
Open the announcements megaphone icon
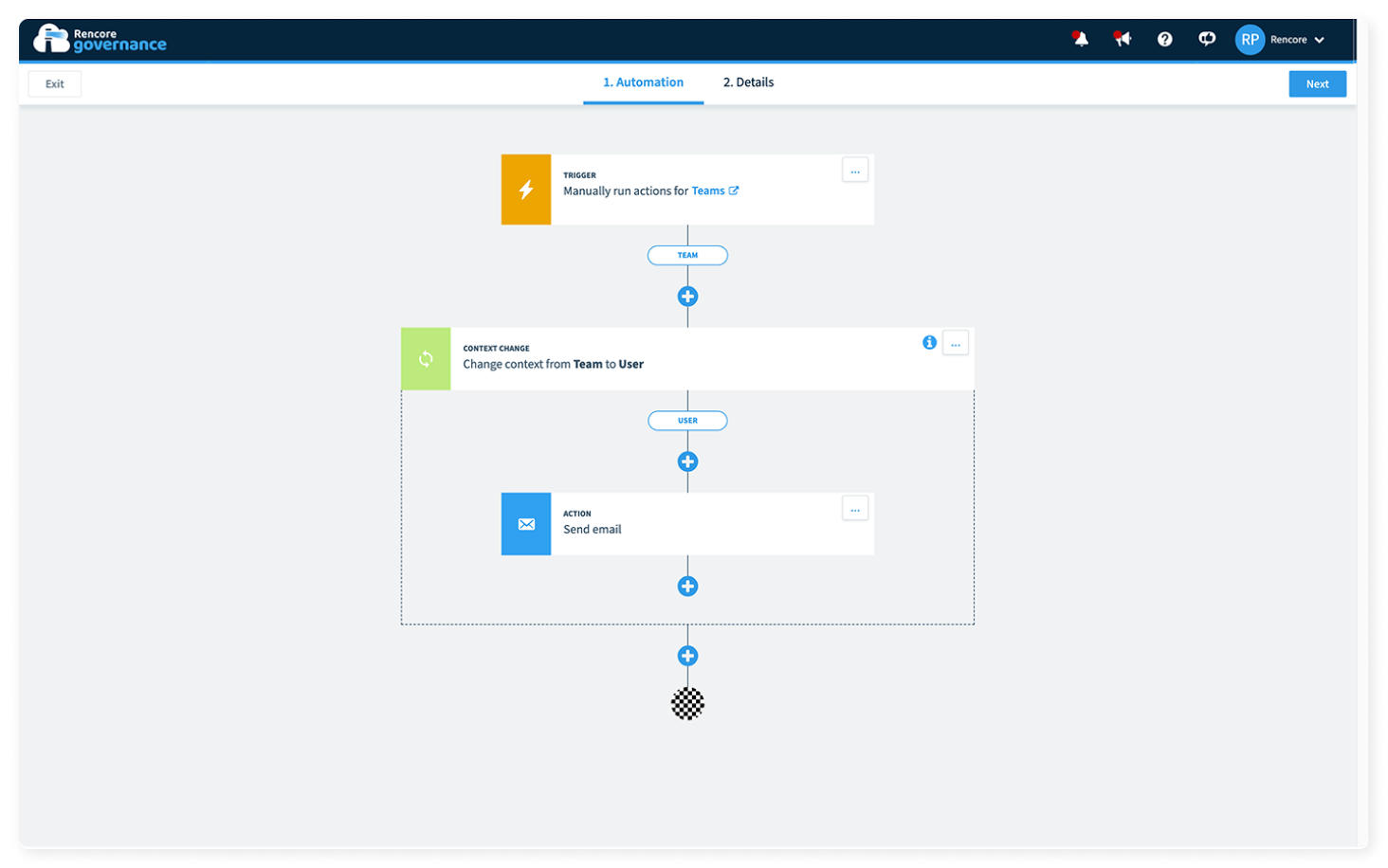(x=1123, y=39)
